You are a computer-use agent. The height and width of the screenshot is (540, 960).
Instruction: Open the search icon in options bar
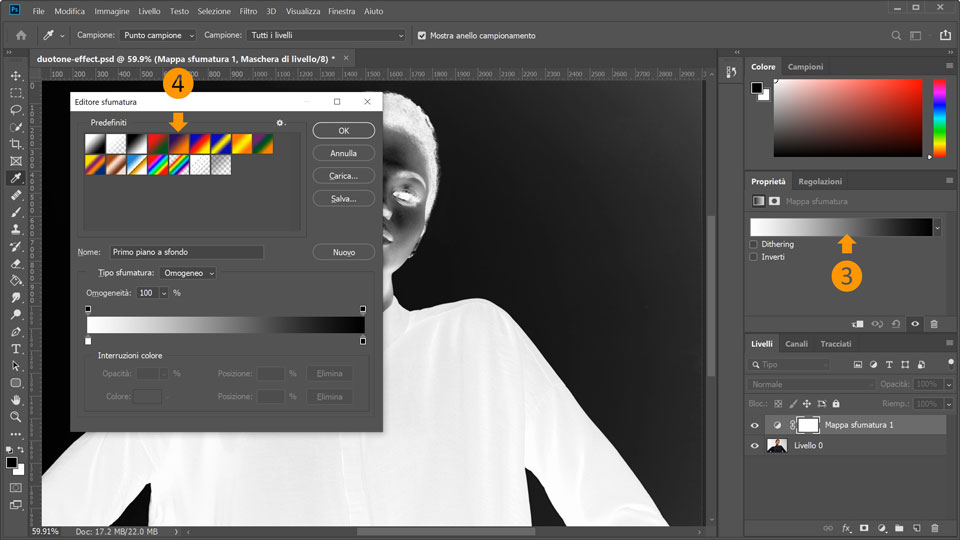click(896, 36)
